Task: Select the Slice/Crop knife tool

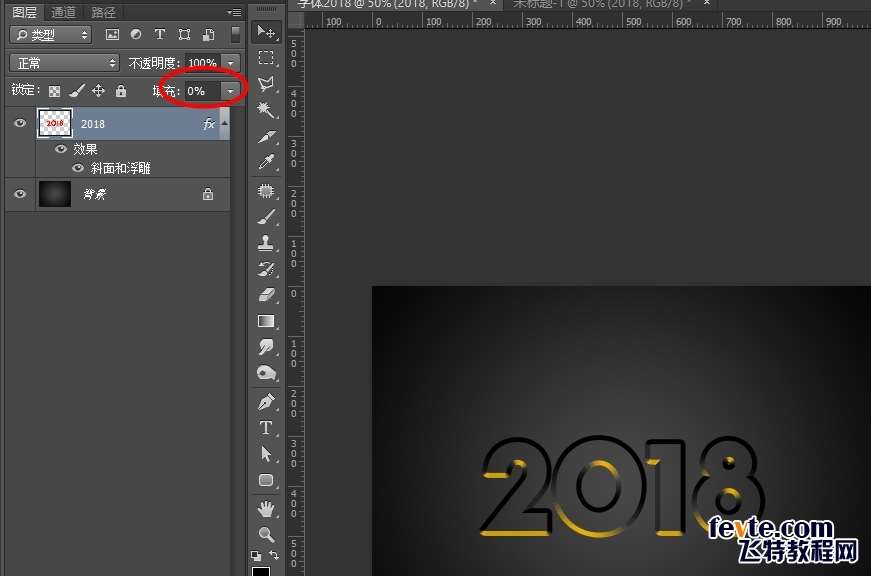Action: [266, 136]
